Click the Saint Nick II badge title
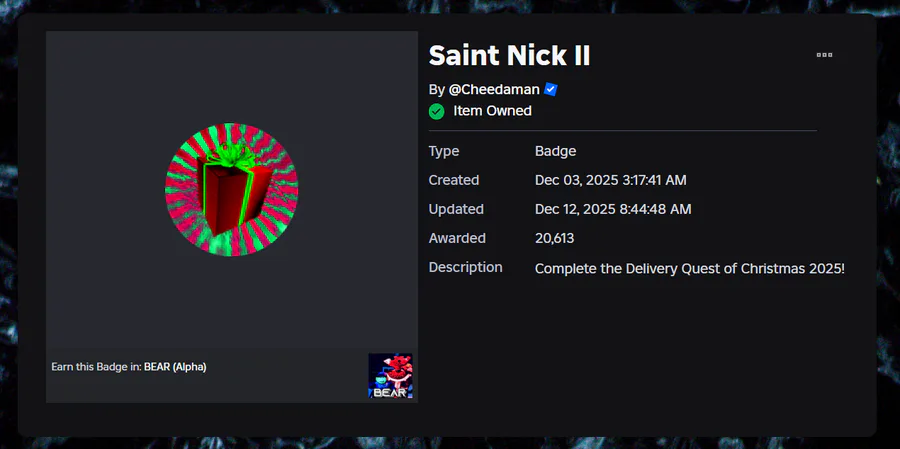Viewport: 900px width, 449px height. point(509,55)
